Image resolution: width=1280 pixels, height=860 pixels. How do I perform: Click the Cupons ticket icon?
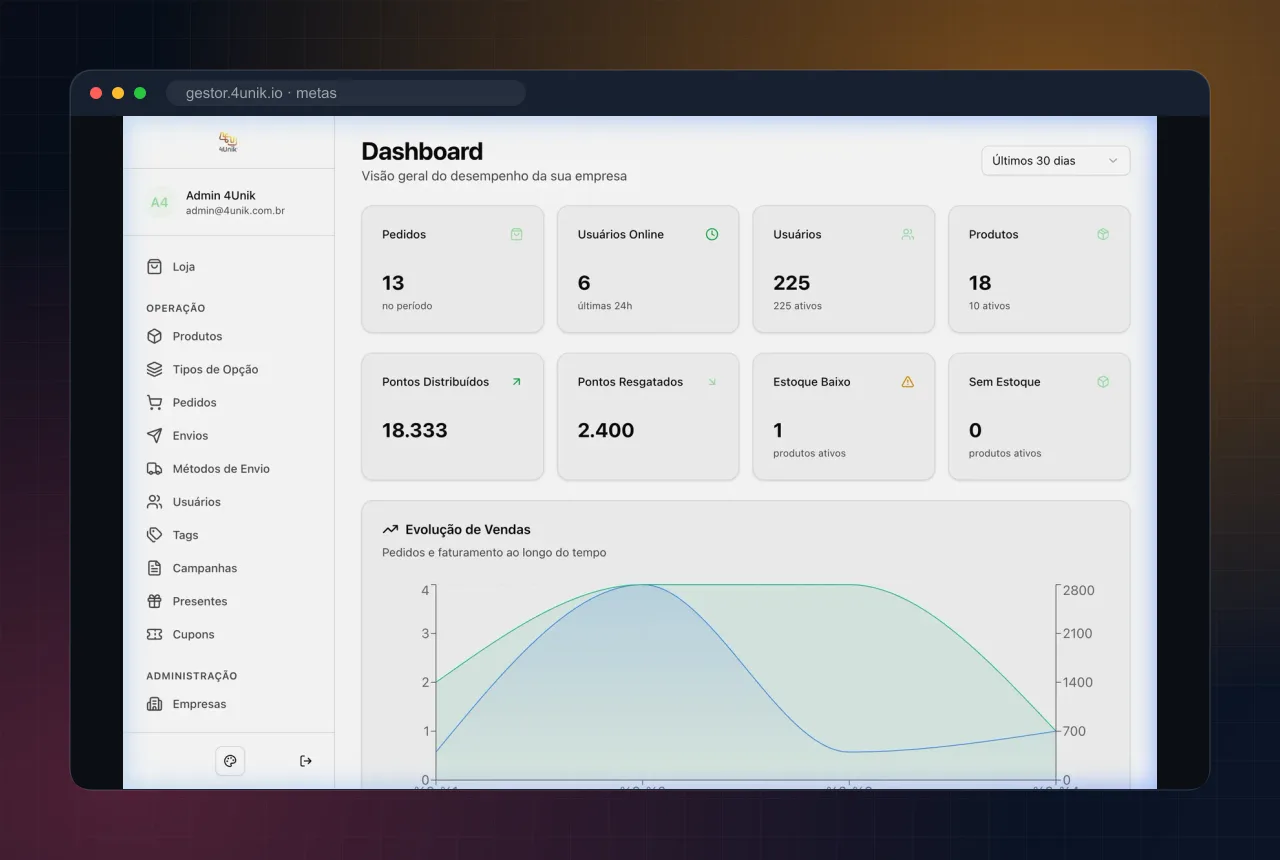[154, 634]
